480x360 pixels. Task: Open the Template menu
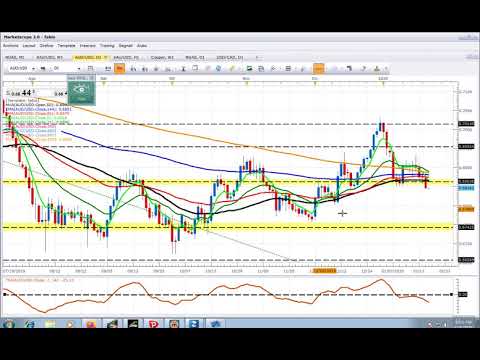click(66, 46)
